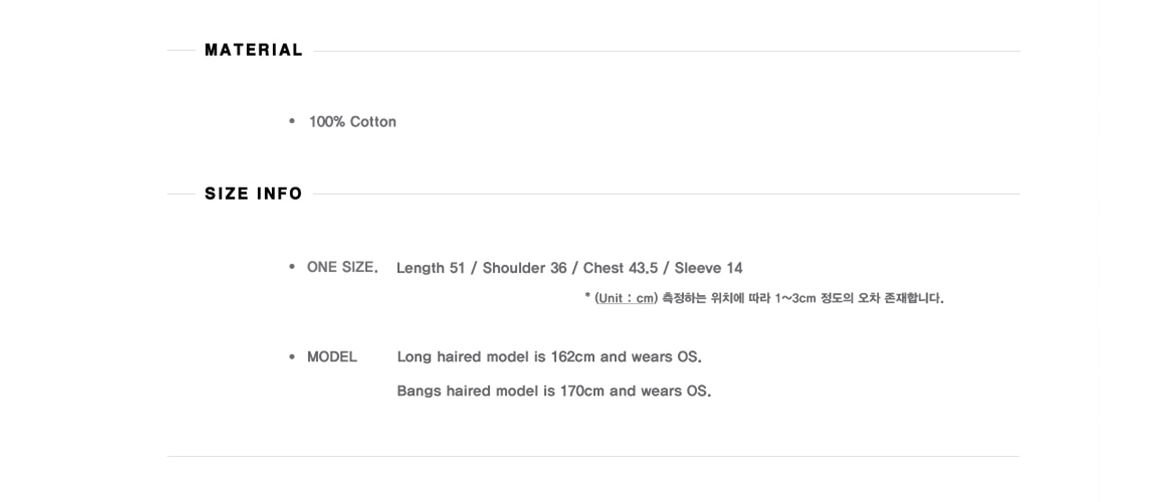Click the bullet before ONE SIZE
The image size is (1156, 502).
point(292,267)
